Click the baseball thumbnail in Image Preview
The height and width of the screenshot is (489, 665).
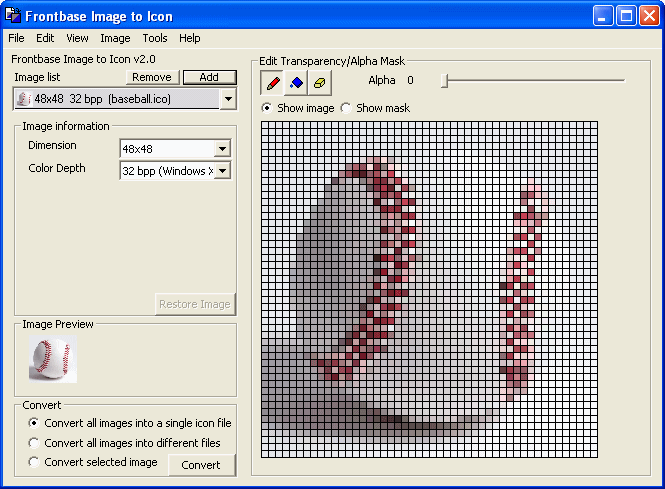click(x=53, y=359)
